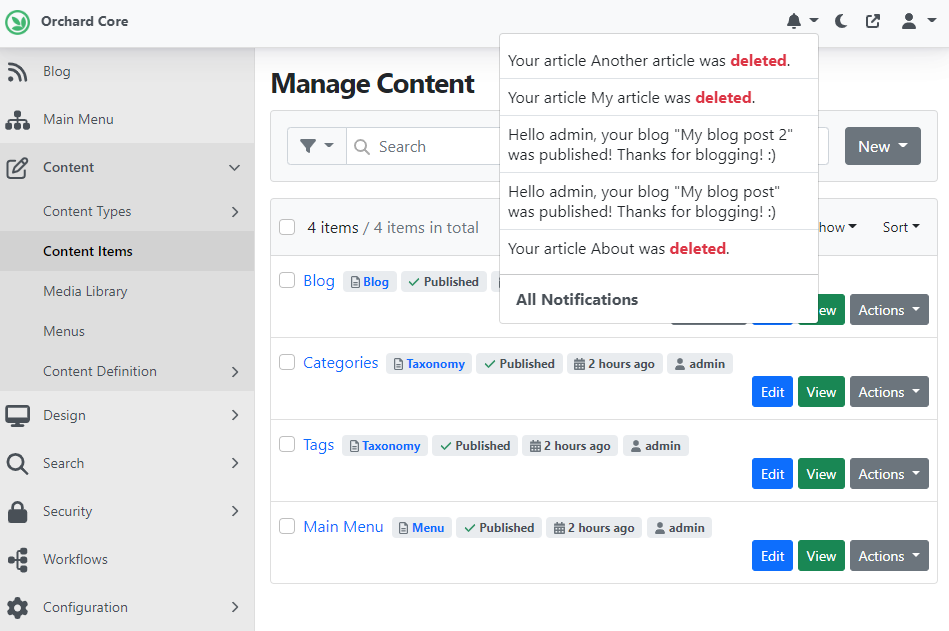949x631 pixels.
Task: Click the filter funnel icon
Action: (x=308, y=146)
